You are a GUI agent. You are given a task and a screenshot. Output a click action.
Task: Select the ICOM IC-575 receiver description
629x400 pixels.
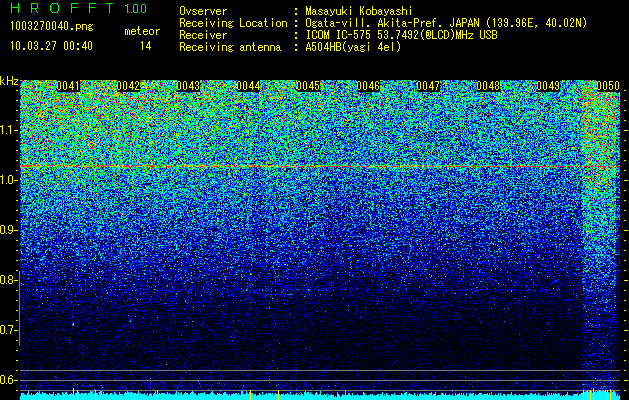pyautogui.click(x=401, y=35)
